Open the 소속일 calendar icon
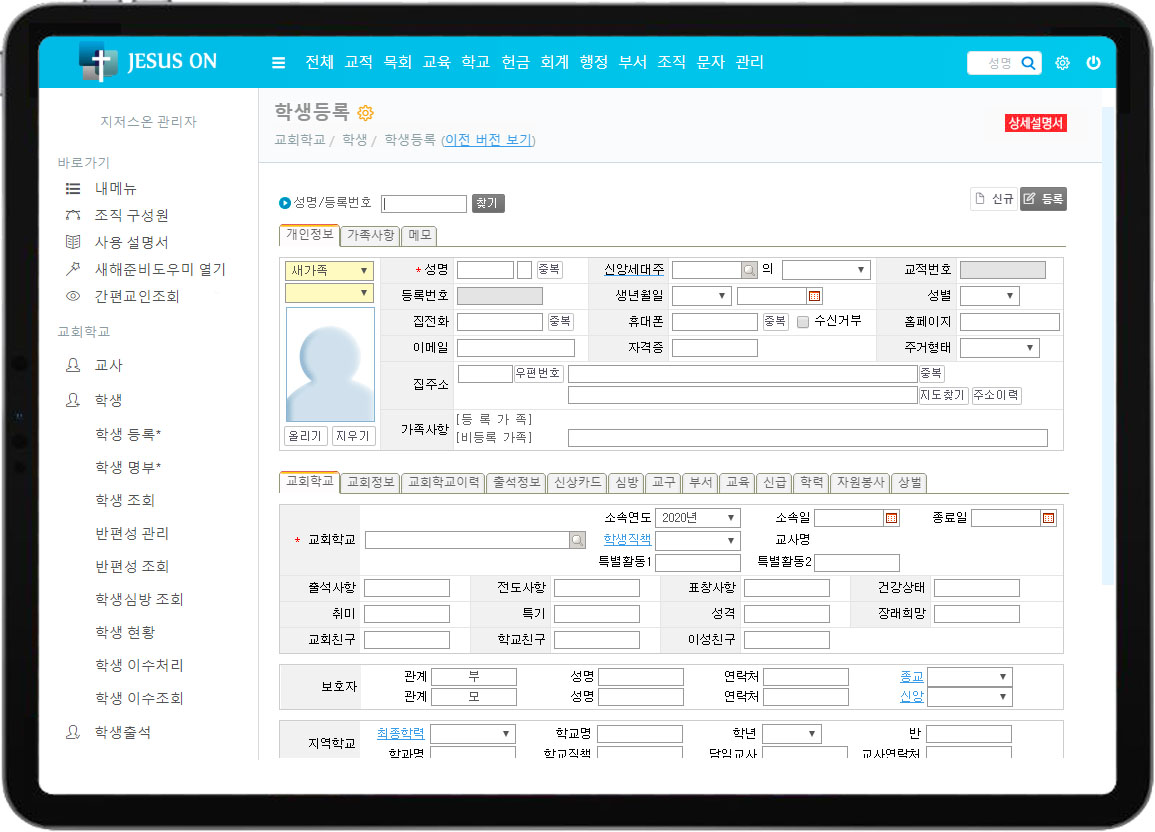This screenshot has width=1155, height=832. [x=891, y=518]
